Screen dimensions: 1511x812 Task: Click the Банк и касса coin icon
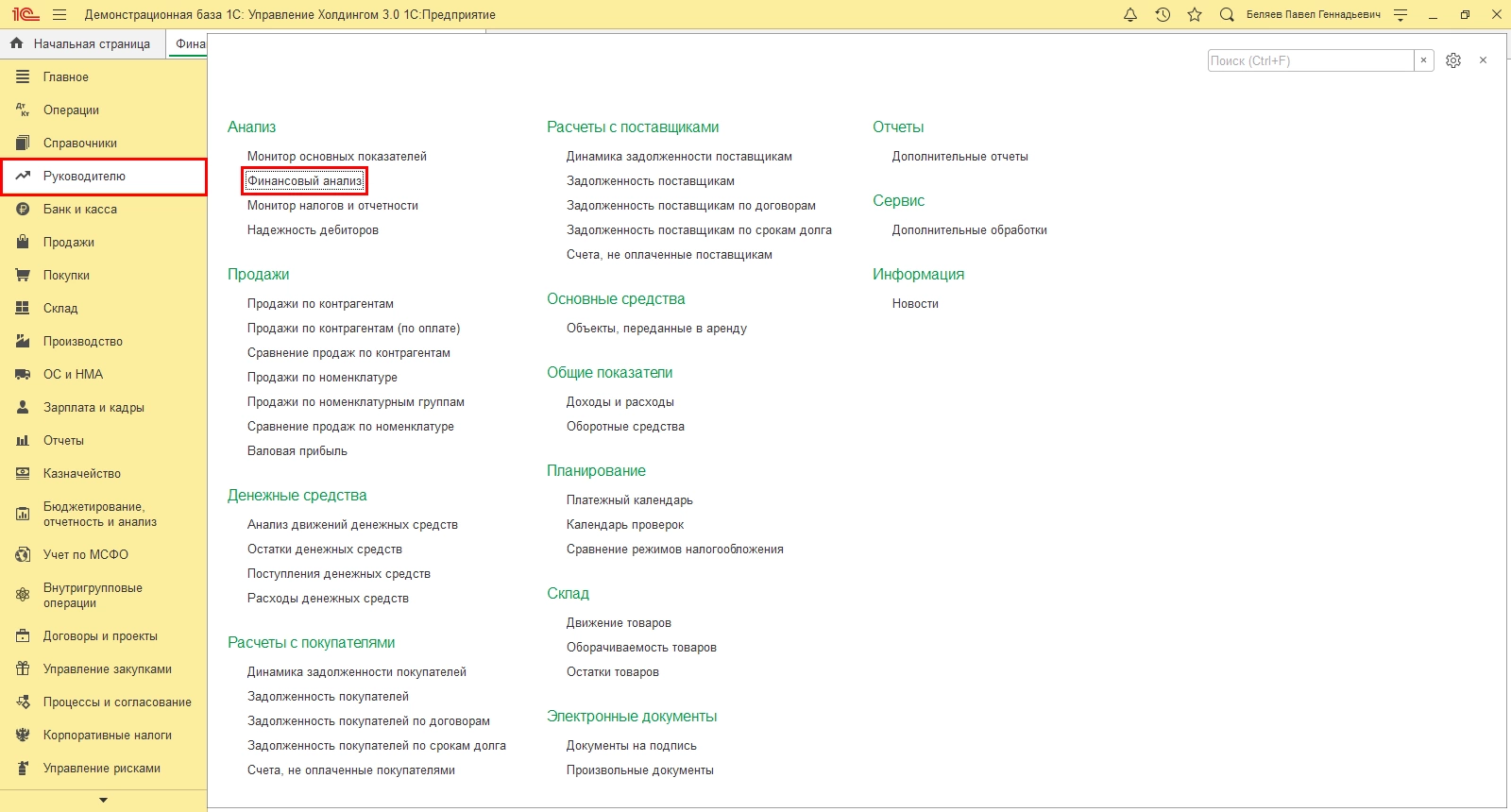pos(23,209)
